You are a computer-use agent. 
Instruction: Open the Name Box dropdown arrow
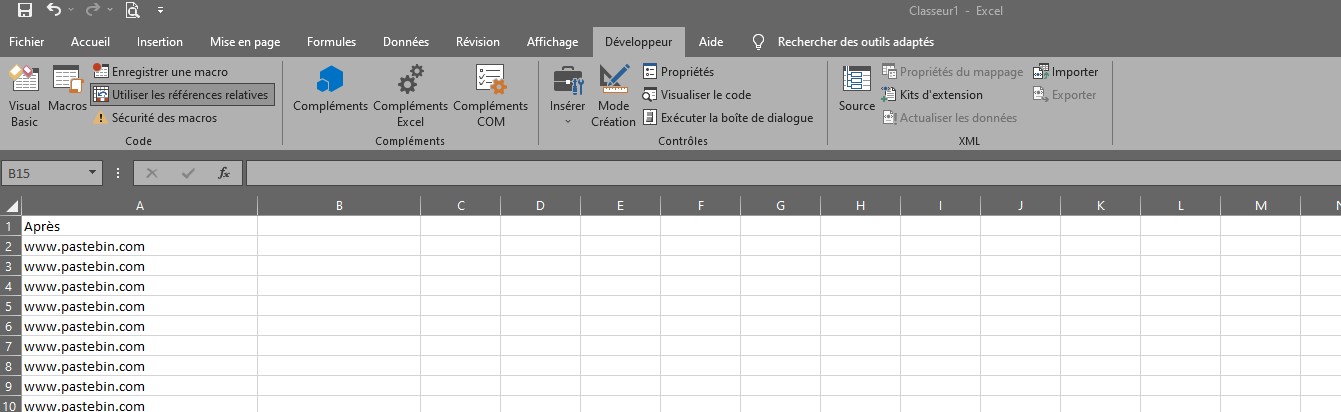[x=93, y=173]
